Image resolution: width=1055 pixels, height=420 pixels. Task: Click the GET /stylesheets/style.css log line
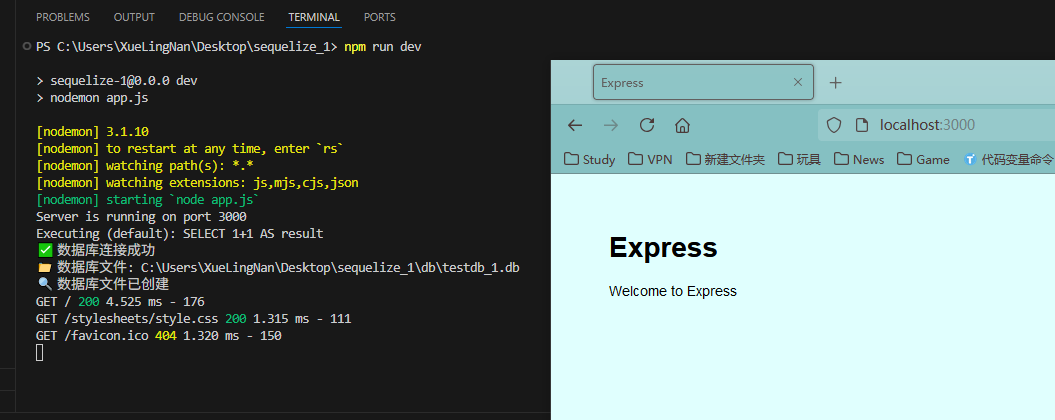coord(194,318)
